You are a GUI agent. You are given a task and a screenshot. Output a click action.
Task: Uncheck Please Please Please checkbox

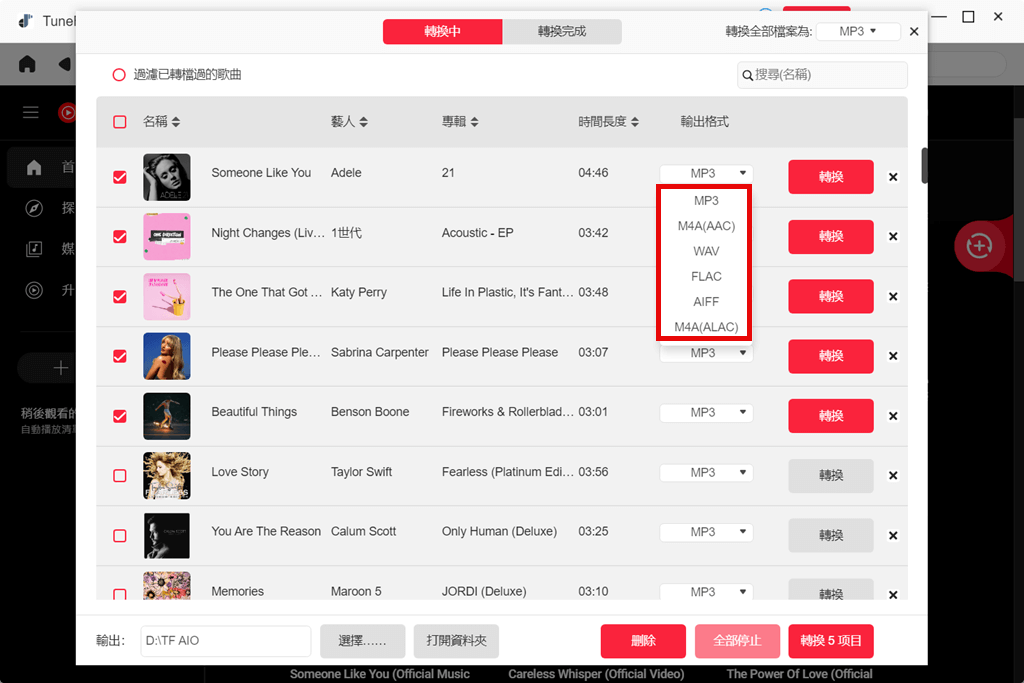120,356
